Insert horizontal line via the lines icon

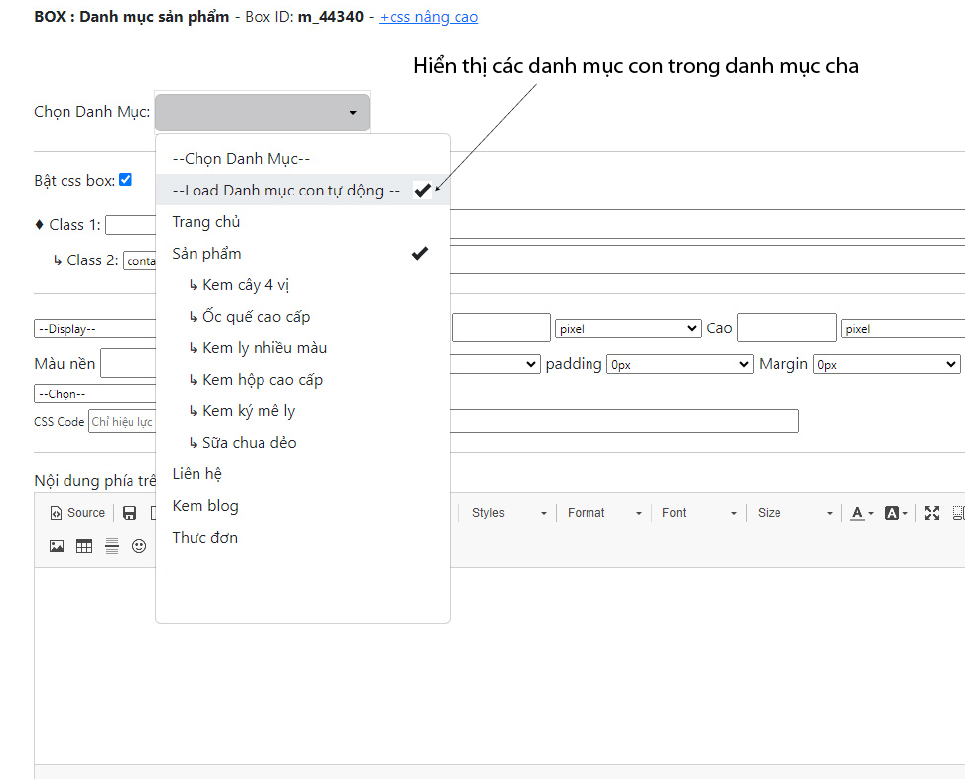(111, 546)
